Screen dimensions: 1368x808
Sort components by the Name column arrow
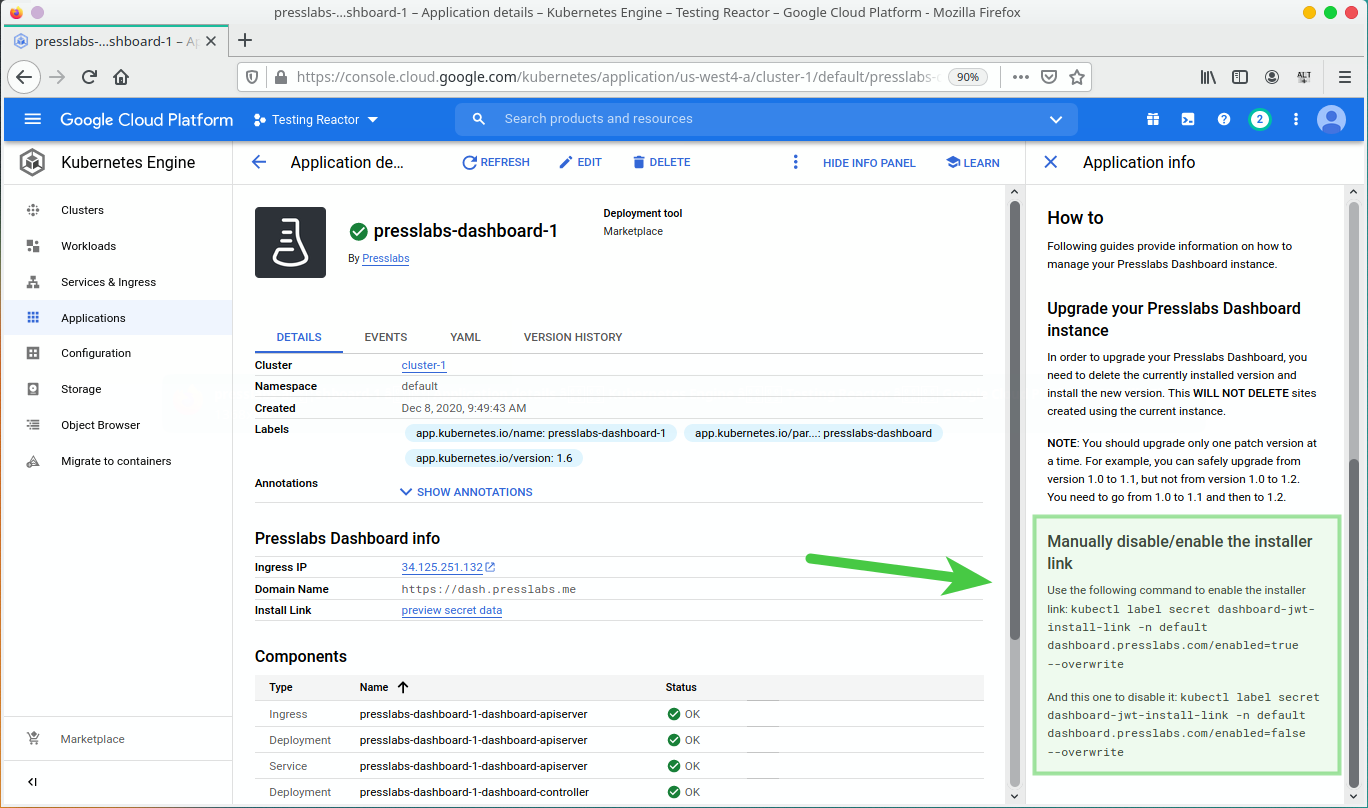pos(403,687)
